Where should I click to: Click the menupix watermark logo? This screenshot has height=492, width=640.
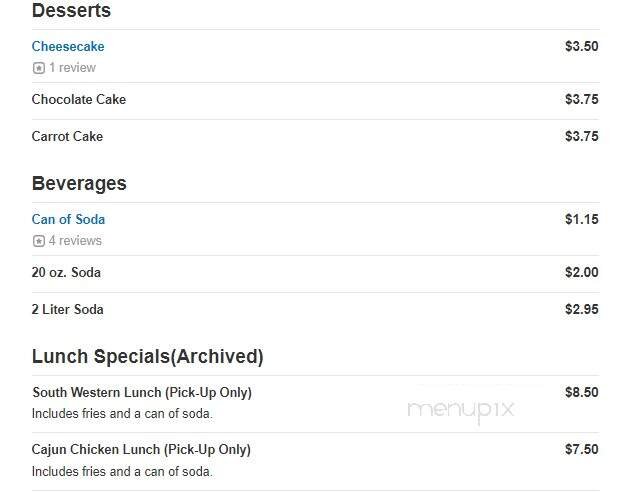(x=461, y=409)
